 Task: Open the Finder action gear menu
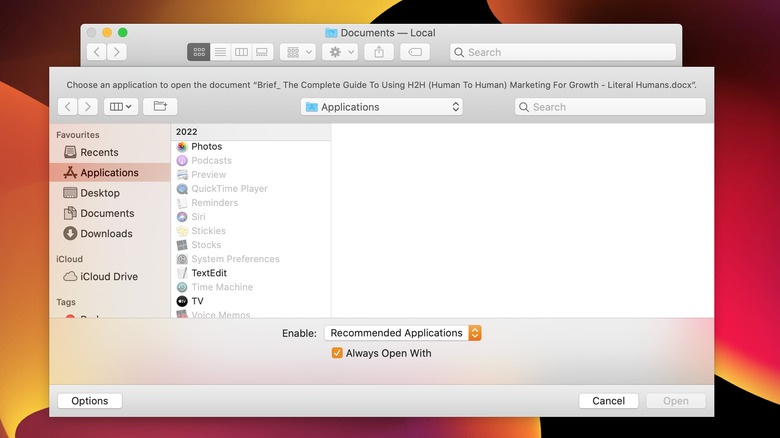339,52
